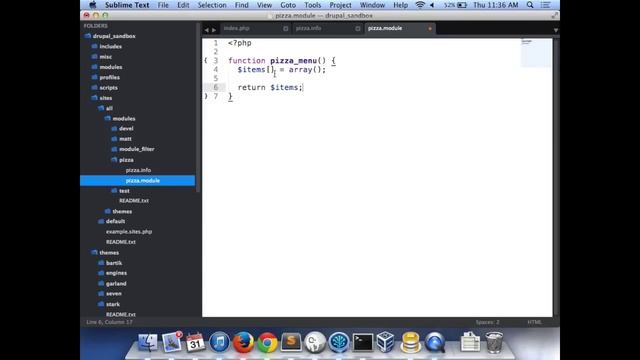The height and width of the screenshot is (360, 640).
Task: Click 'Line 6, Column 17' status text
Action: coord(109,322)
